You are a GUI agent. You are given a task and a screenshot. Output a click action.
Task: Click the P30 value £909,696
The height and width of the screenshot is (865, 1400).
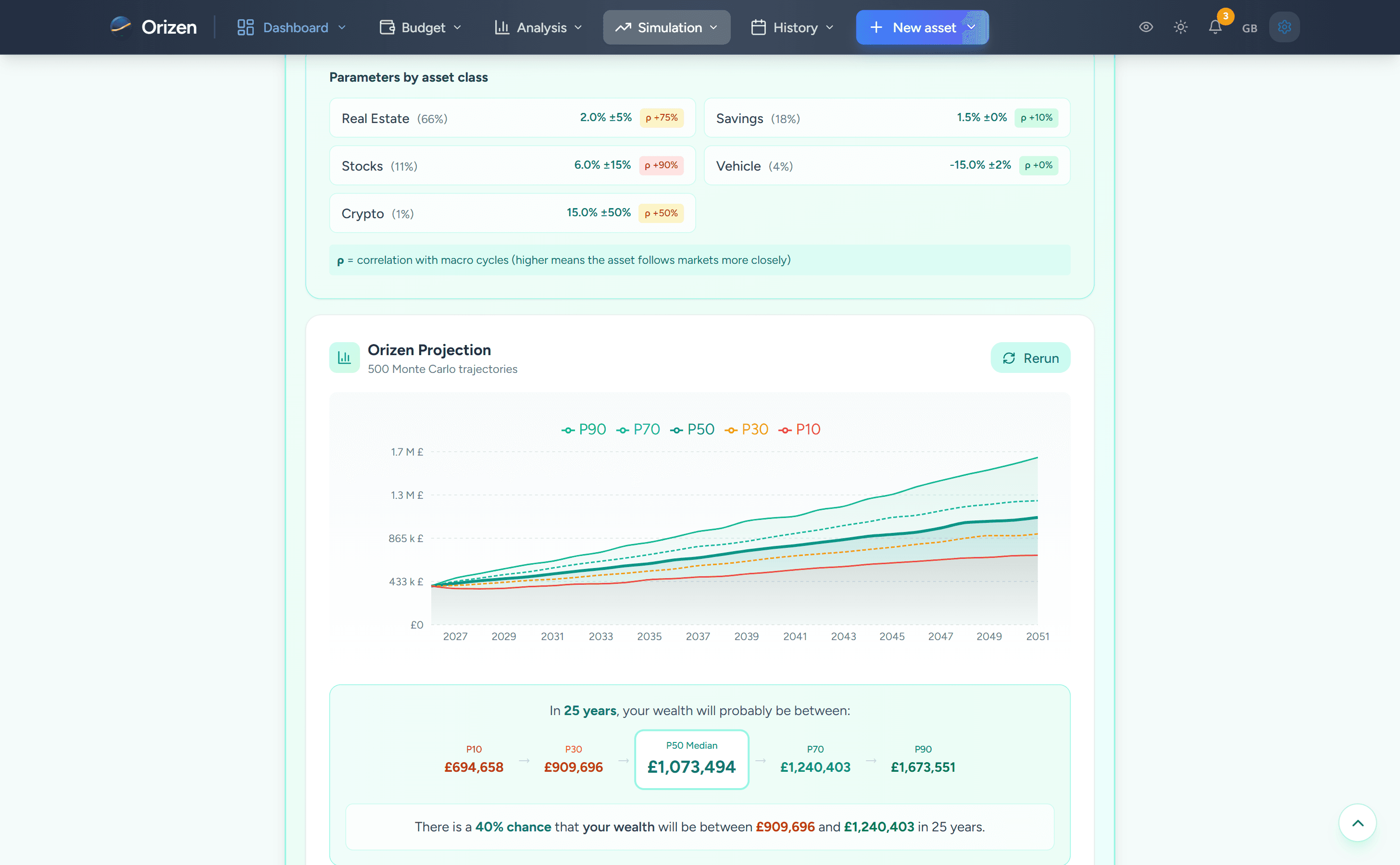point(574,767)
